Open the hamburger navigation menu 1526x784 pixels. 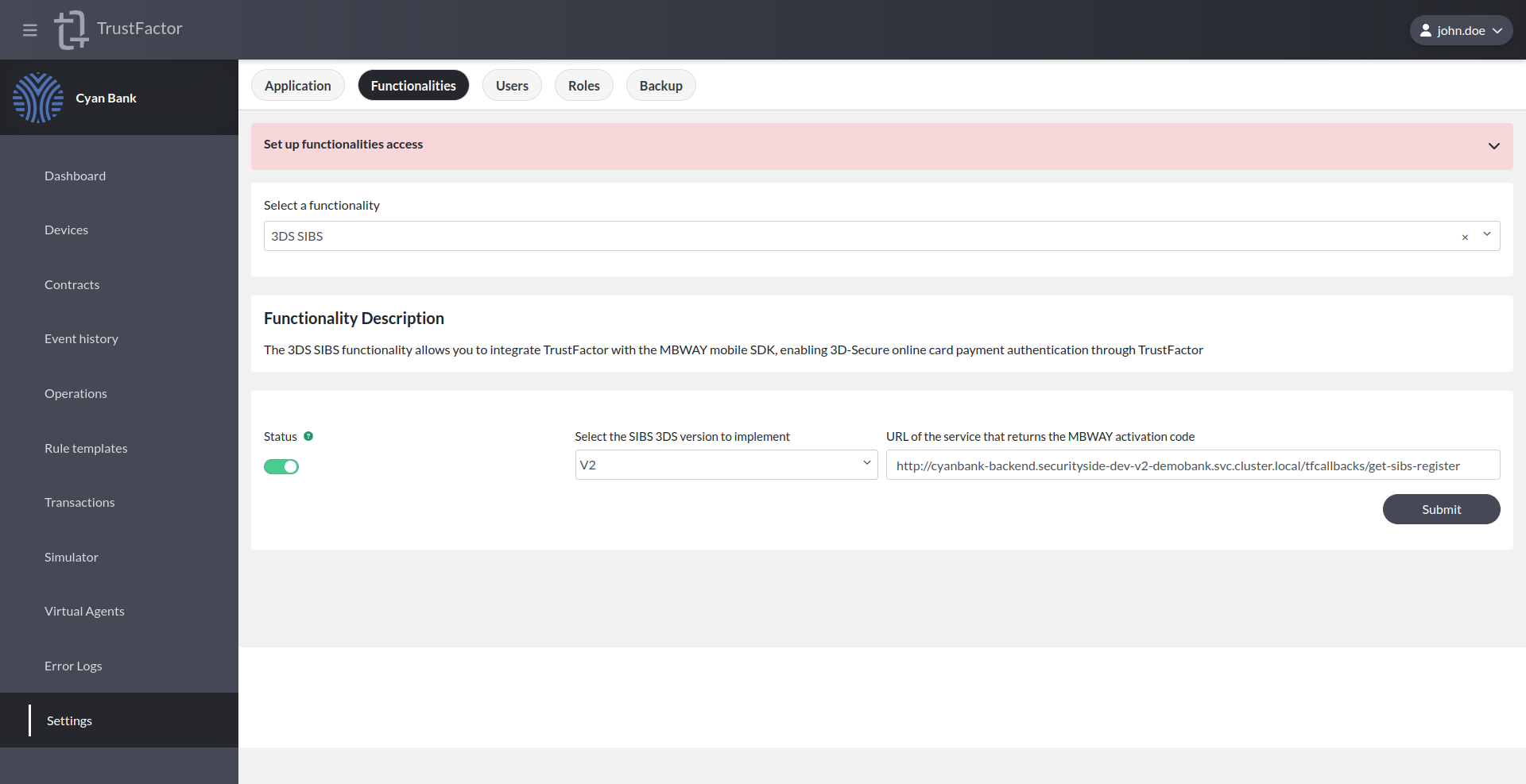30,30
